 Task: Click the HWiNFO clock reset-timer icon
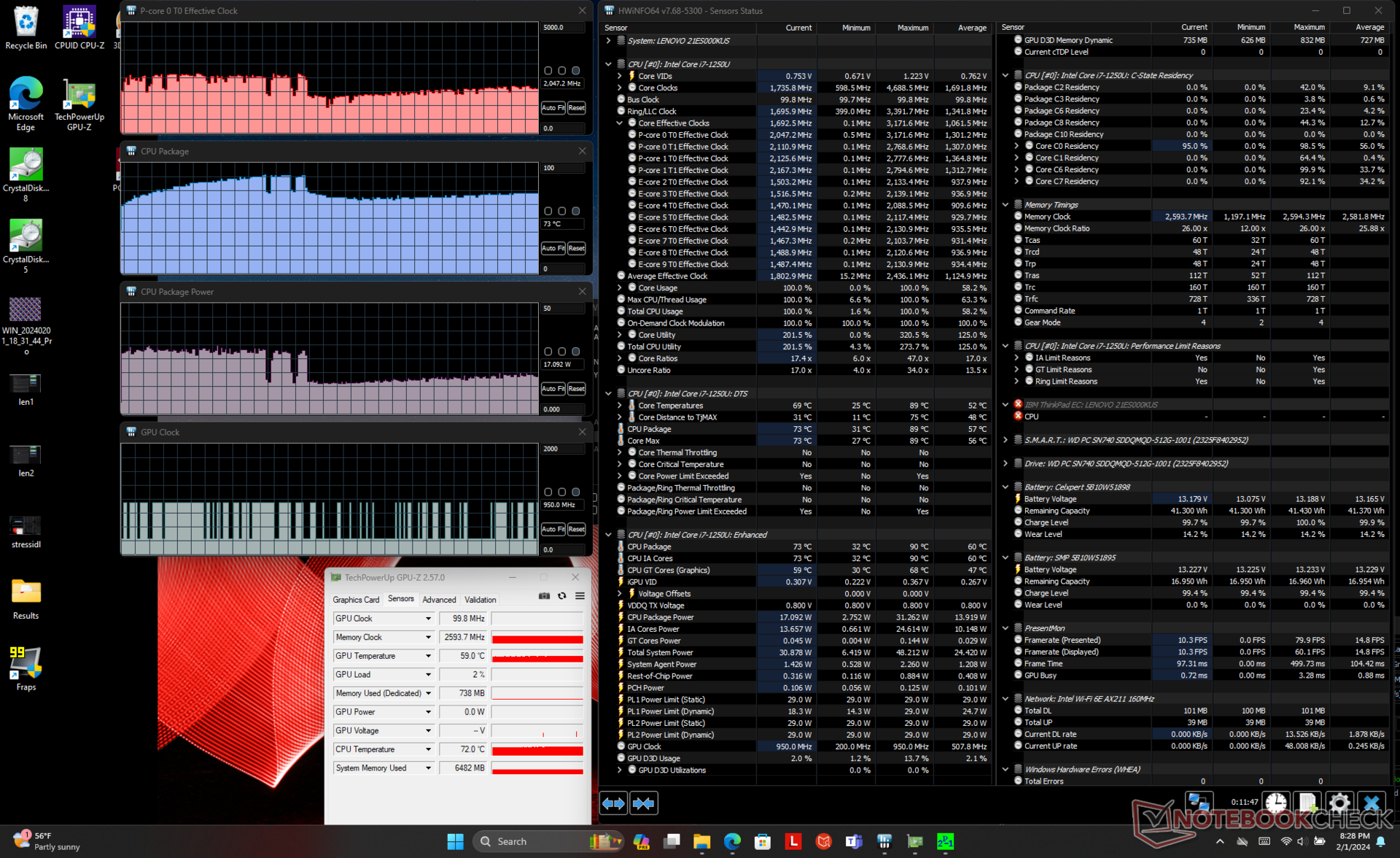(x=1275, y=803)
